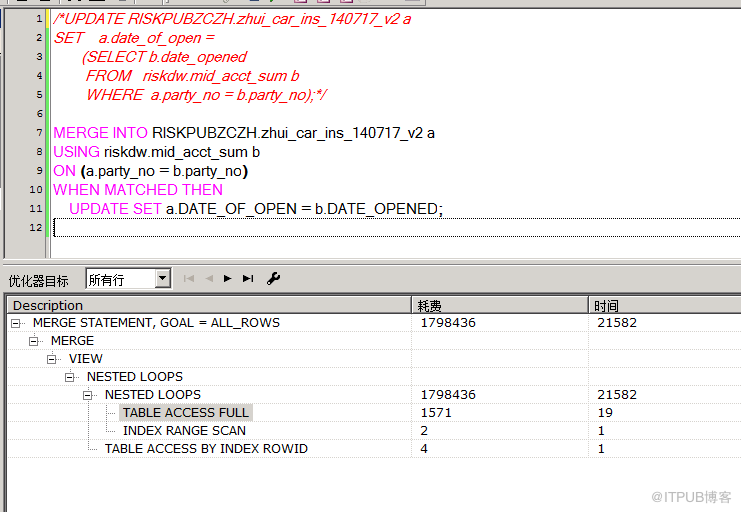Collapse MERGE STATEMENT tree node
741x512 pixels.
click(16, 323)
